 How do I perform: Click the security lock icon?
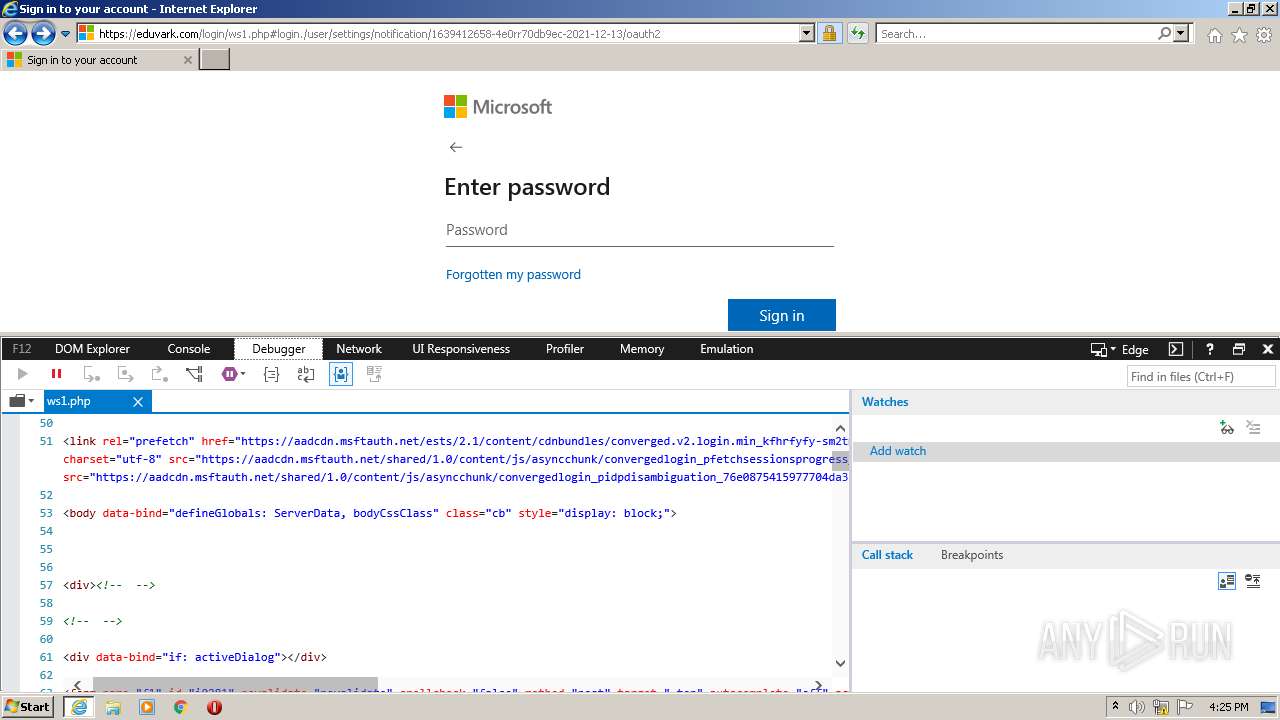point(829,33)
